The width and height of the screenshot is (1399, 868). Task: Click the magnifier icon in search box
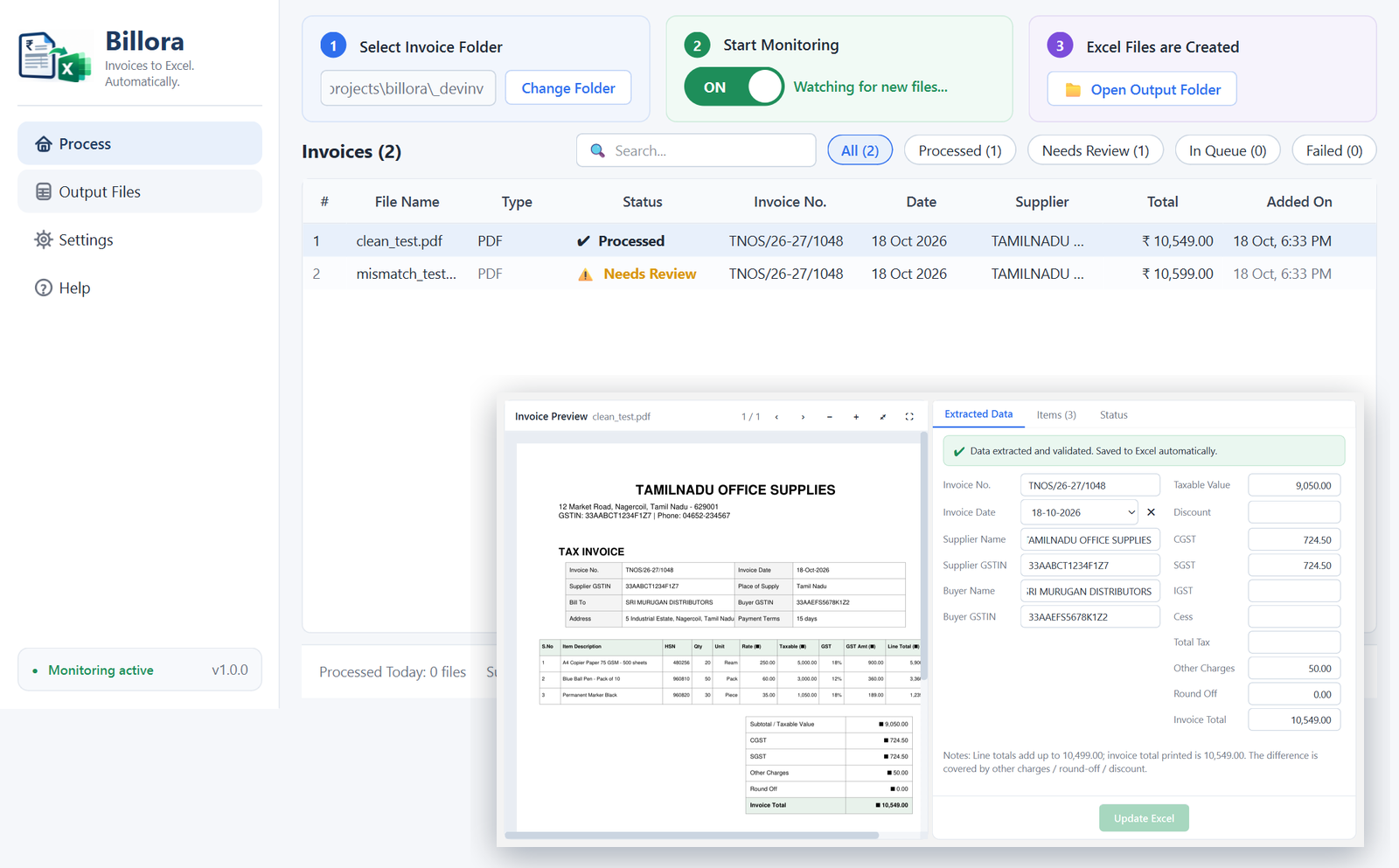click(x=597, y=150)
